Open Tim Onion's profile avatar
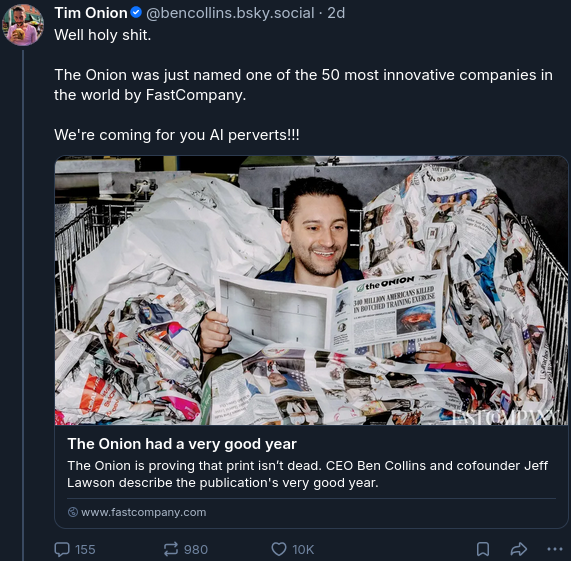 coord(23,25)
